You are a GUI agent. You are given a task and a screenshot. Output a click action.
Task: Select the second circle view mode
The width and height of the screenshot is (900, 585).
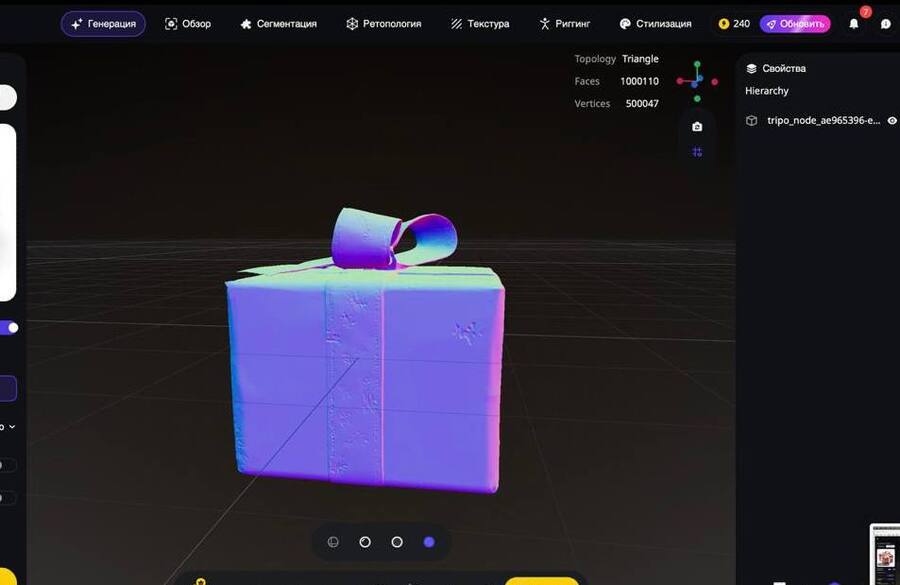(365, 542)
